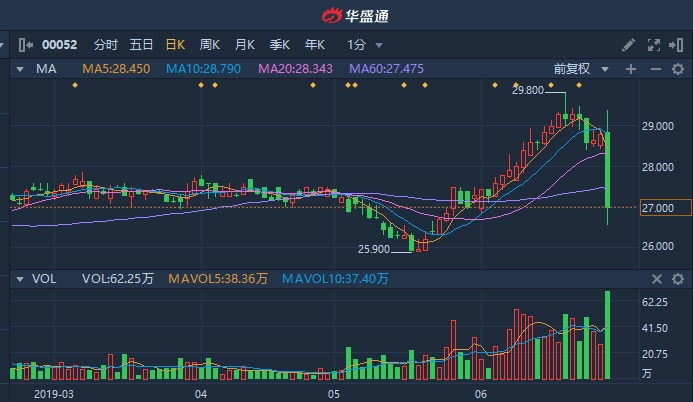693x402 pixels.
Task: Select the 日K daily candlestick tab
Action: (175, 45)
